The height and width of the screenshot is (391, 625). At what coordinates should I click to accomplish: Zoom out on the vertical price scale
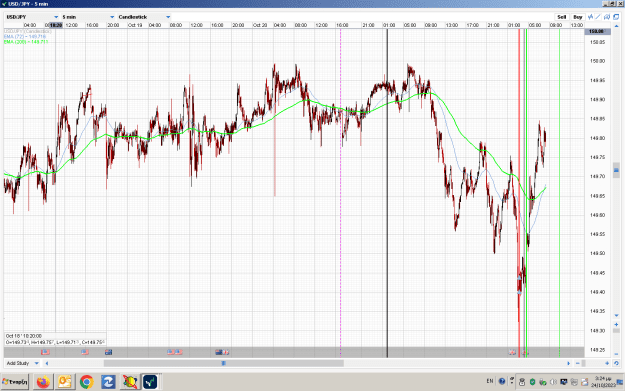[x=616, y=354]
